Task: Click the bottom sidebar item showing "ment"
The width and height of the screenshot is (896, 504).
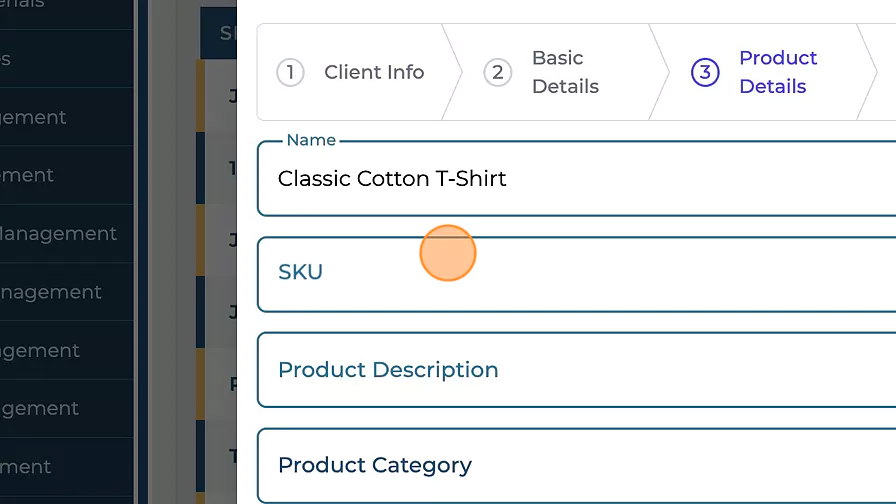Action: 30,466
